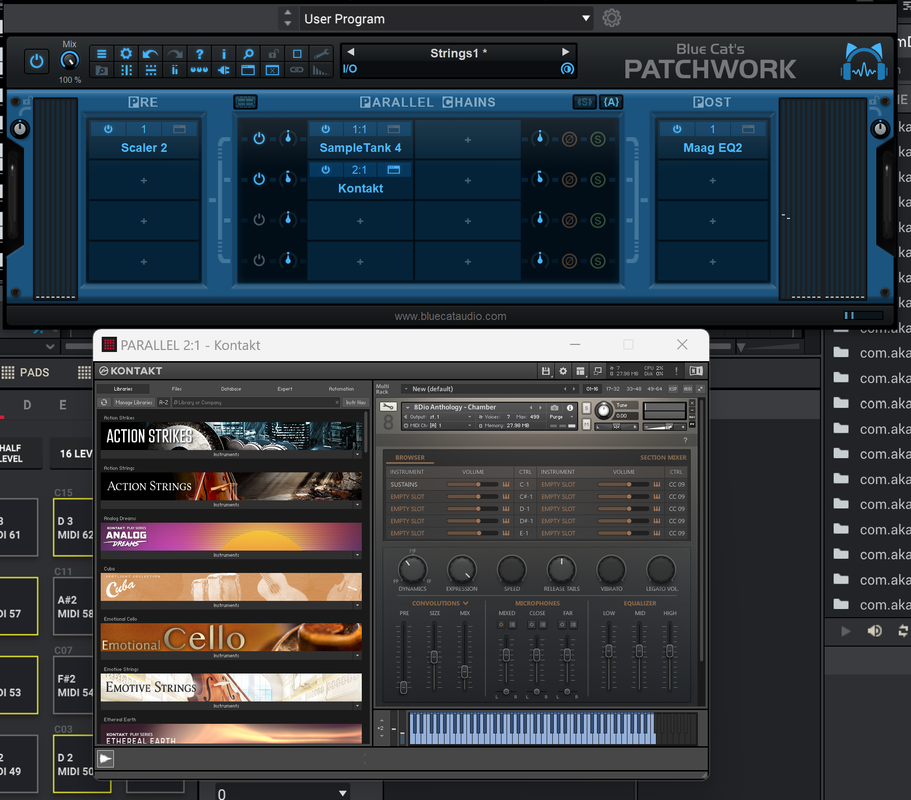Solo the first parallel chain (S)
911x800 pixels.
click(598, 139)
